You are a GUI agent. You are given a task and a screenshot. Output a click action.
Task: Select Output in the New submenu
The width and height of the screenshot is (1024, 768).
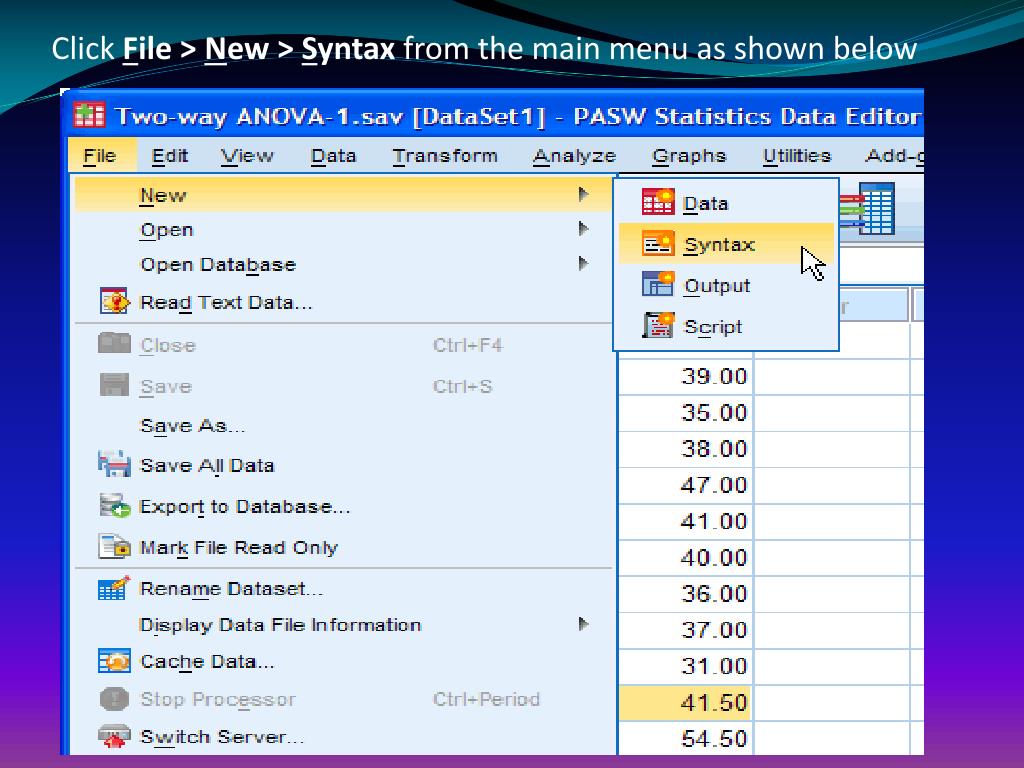pyautogui.click(x=726, y=285)
